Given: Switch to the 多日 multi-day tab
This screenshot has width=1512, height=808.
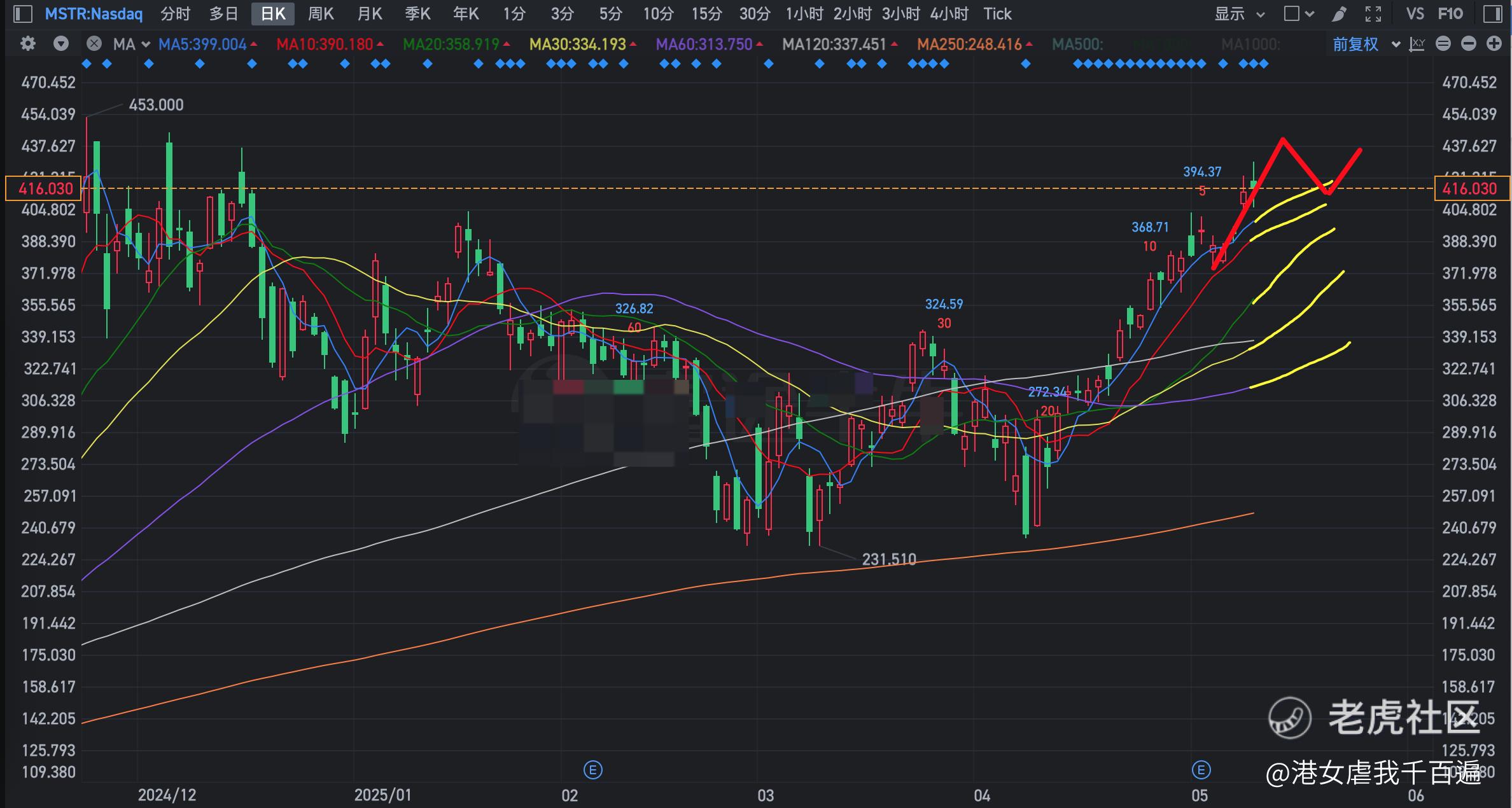Looking at the screenshot, I should [x=224, y=13].
